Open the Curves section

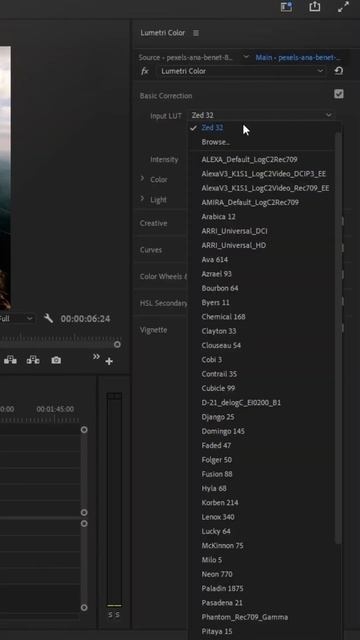point(151,250)
